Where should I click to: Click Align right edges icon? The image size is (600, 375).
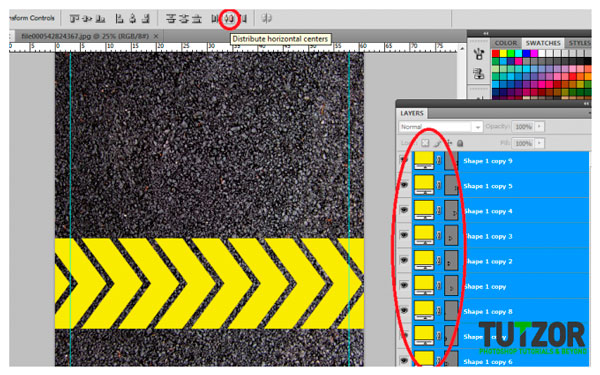(145, 18)
